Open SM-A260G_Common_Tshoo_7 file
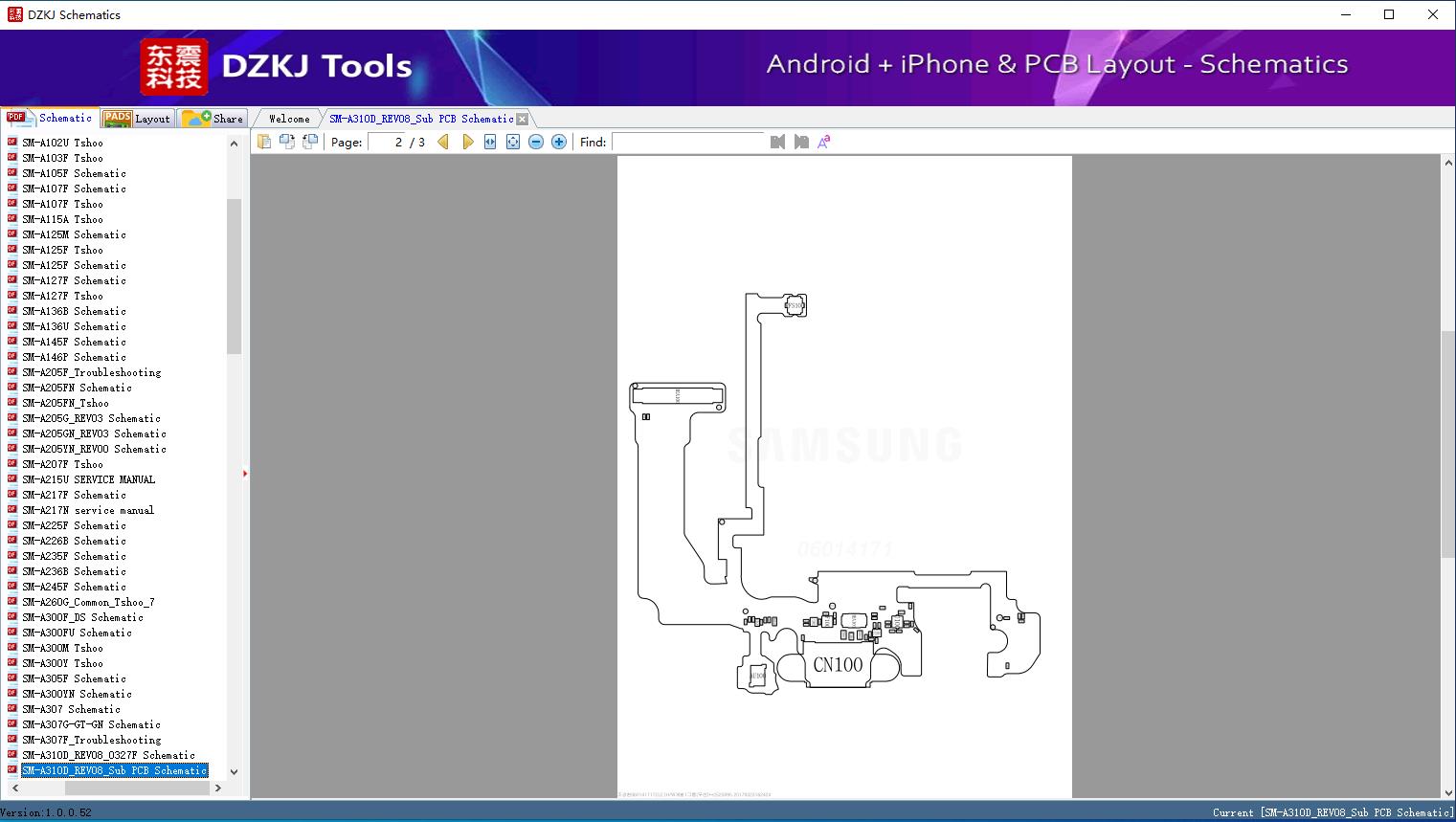1456x822 pixels. [x=88, y=602]
